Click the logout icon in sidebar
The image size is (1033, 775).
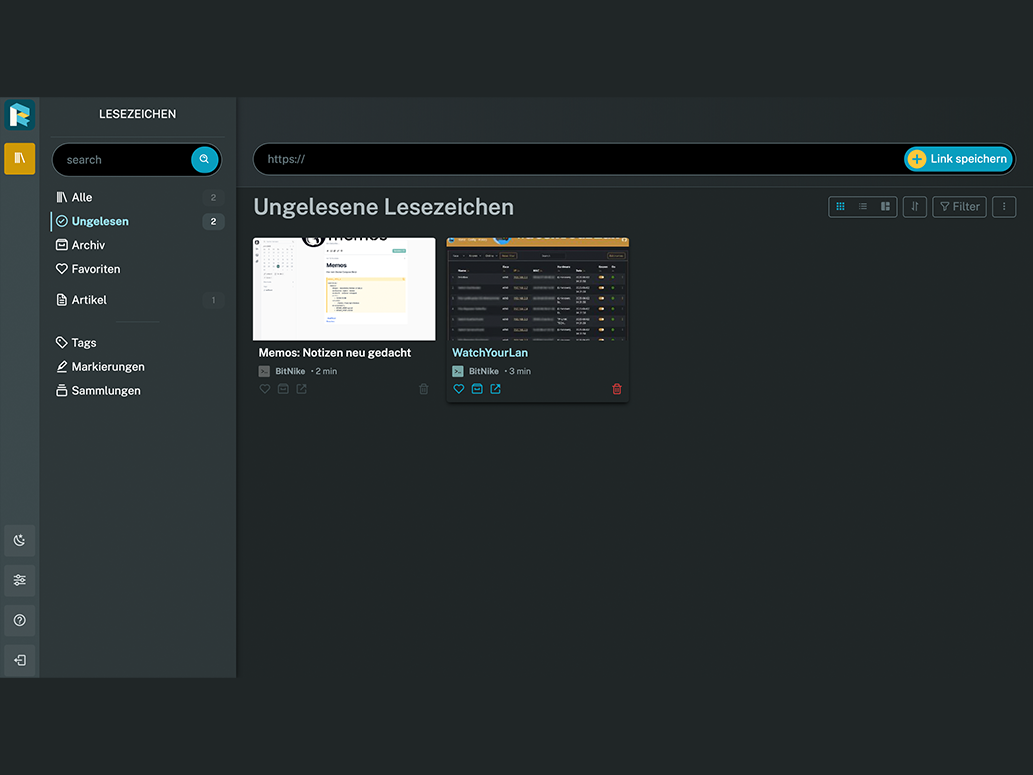(19, 660)
